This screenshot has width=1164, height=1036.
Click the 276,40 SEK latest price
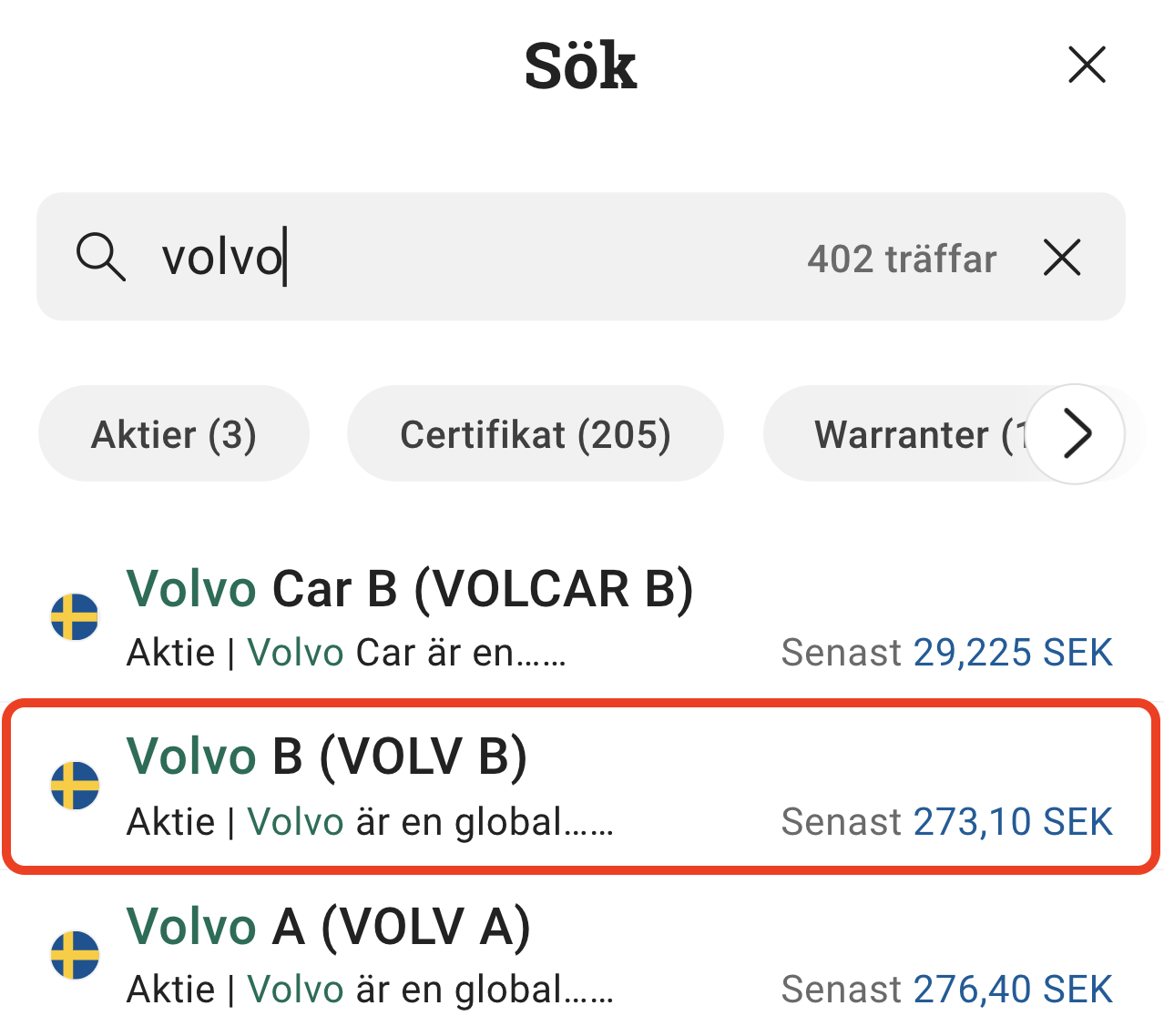1012,990
